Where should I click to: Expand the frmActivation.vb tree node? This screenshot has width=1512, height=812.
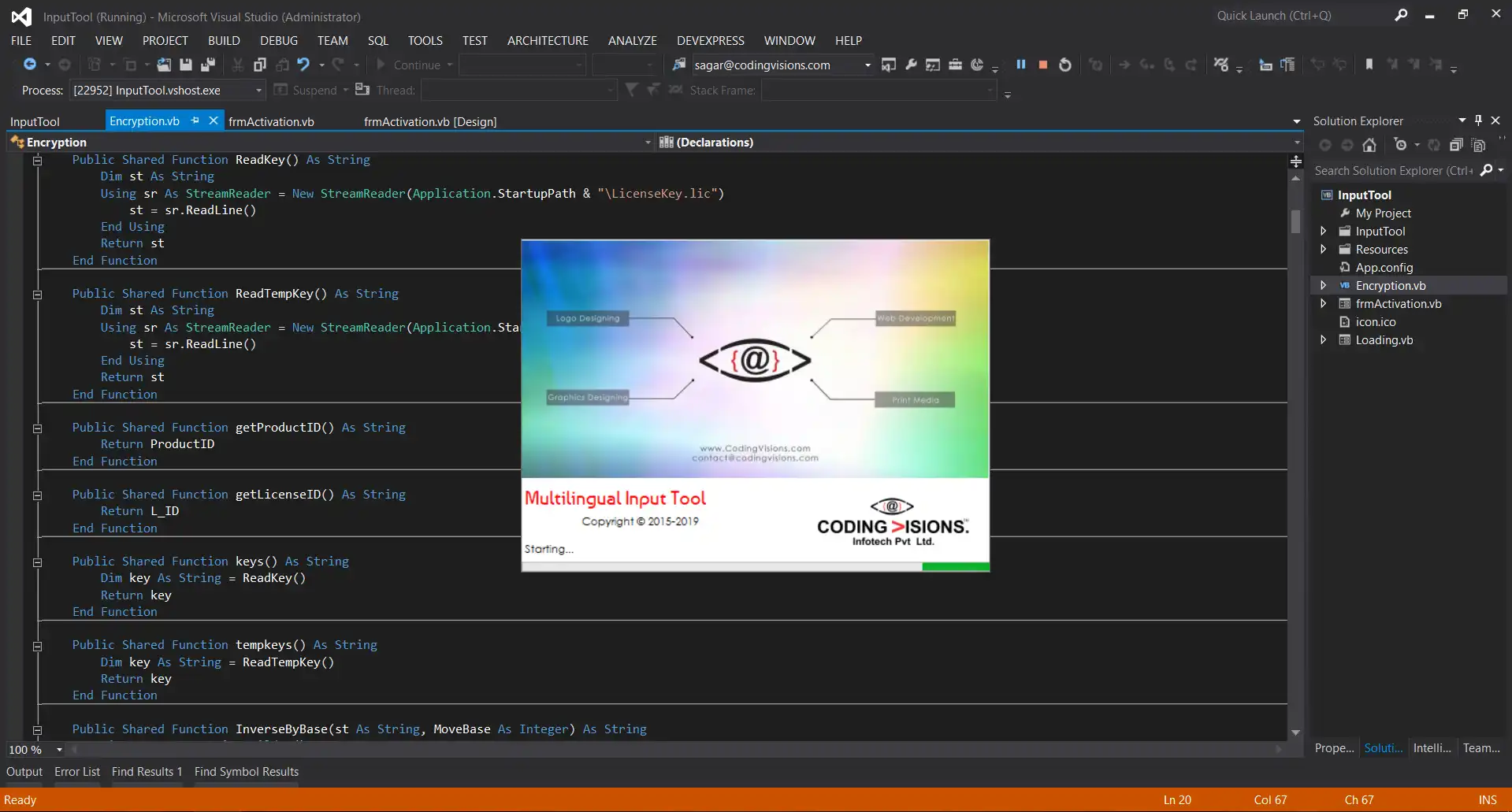tap(1324, 303)
